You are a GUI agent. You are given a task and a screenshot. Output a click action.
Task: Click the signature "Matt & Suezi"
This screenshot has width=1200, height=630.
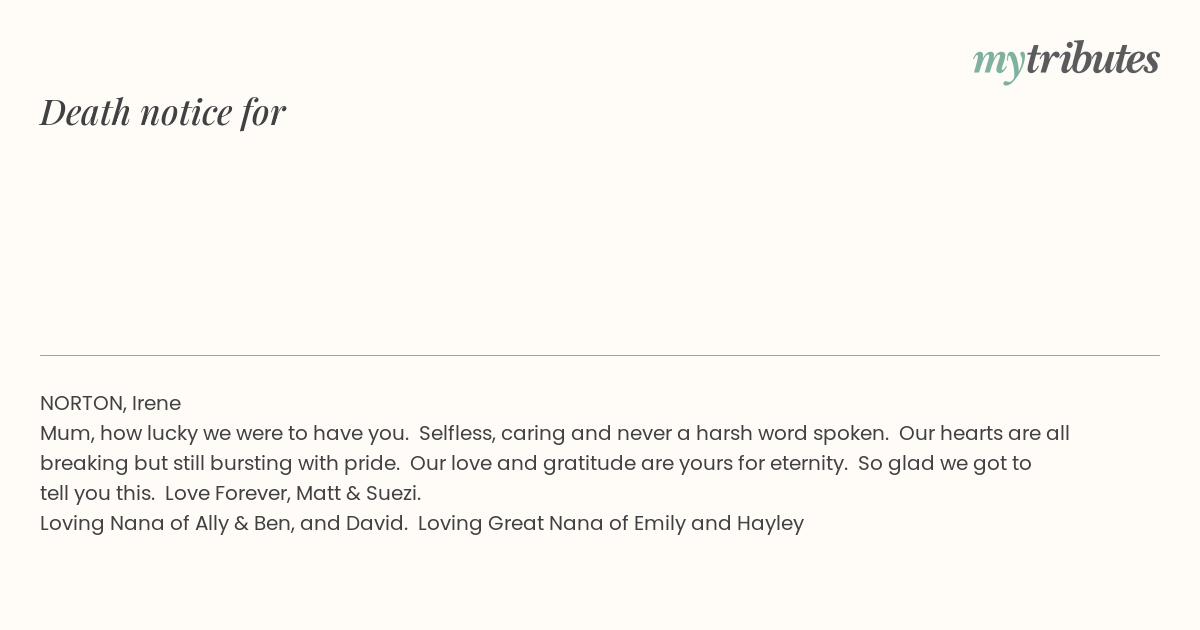point(358,494)
